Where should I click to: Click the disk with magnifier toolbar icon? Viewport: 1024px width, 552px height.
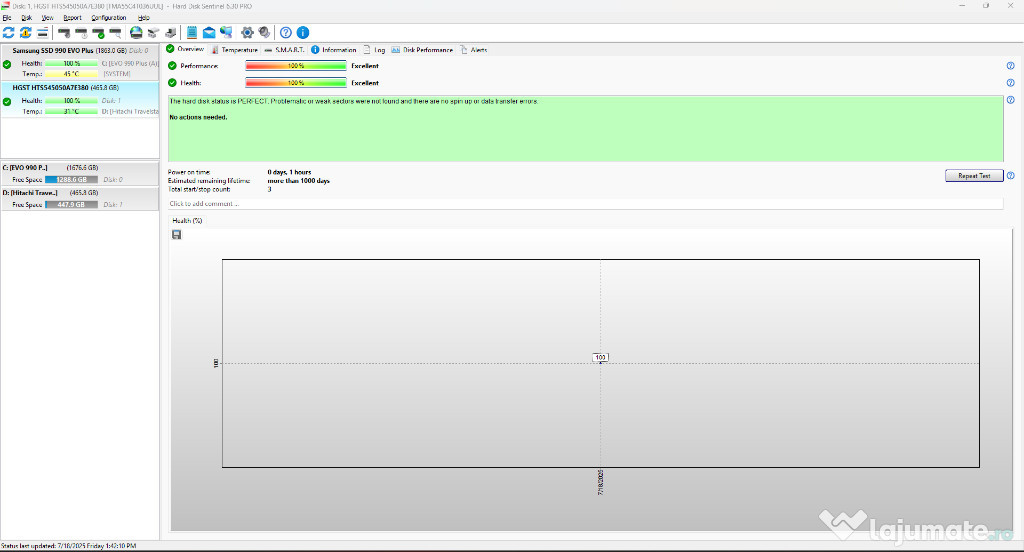pyautogui.click(x=115, y=33)
